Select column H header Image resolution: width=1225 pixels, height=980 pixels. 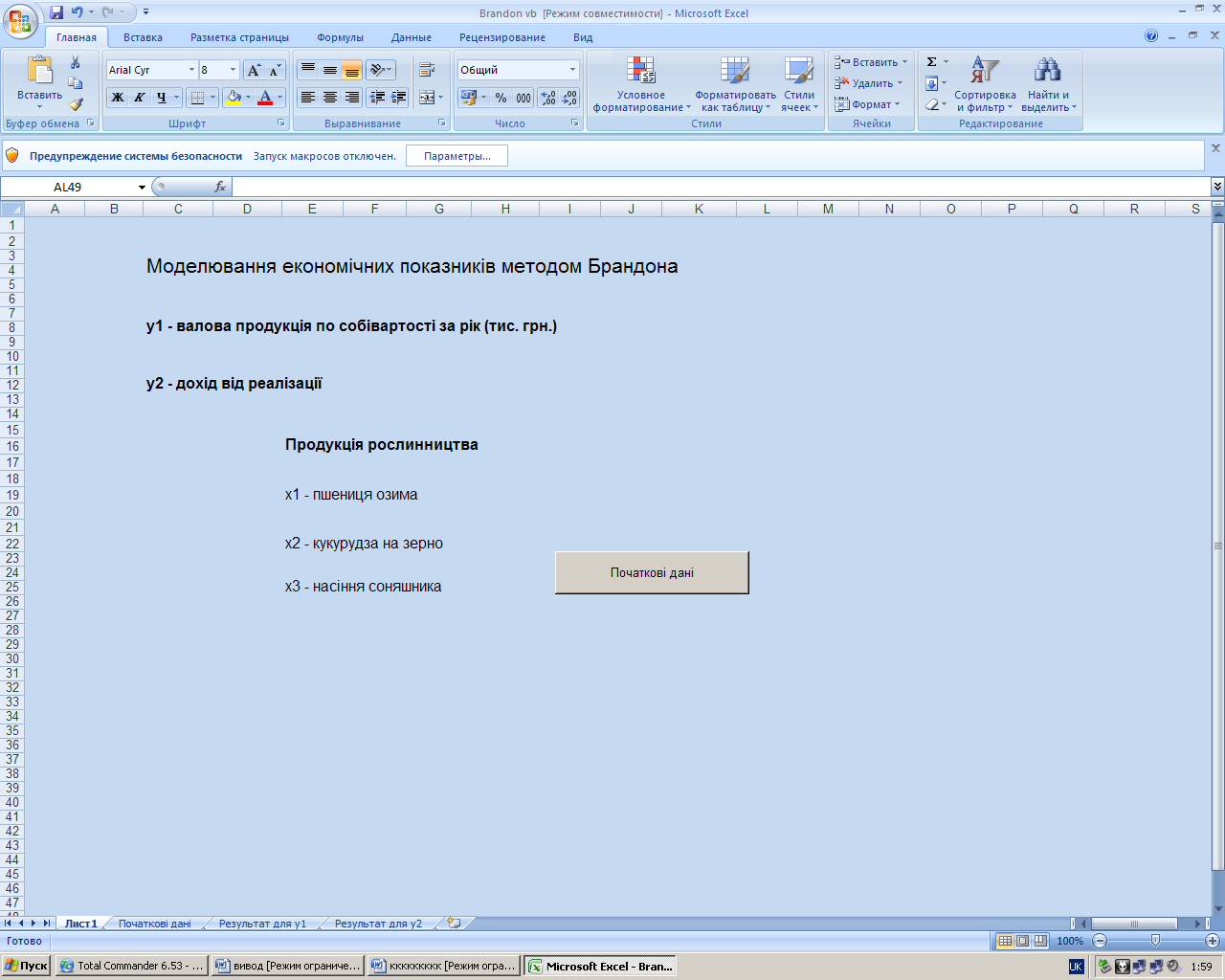click(x=505, y=209)
